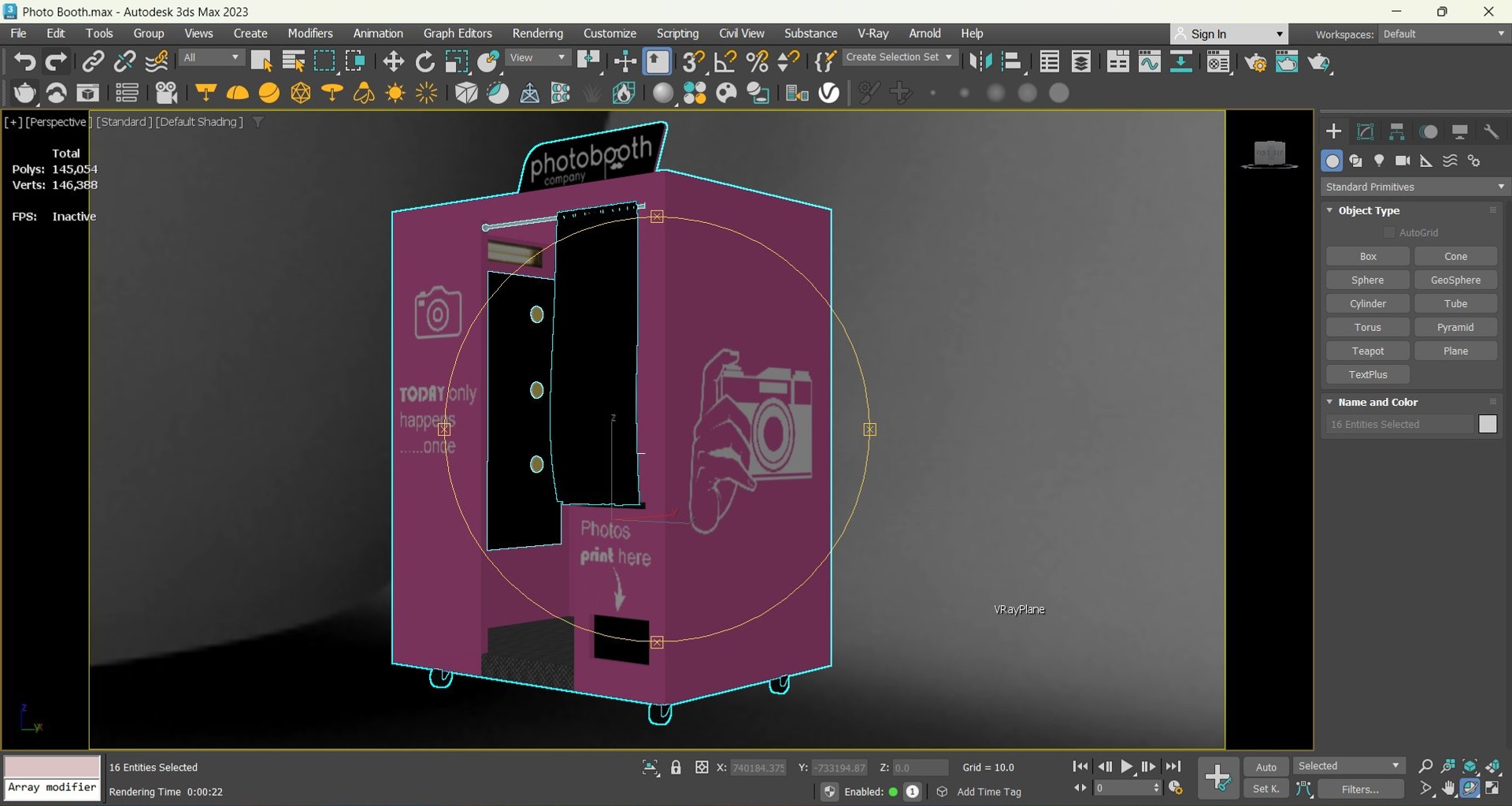Choose the Select and Move tool
Viewport: 1512px width, 806px height.
click(393, 61)
